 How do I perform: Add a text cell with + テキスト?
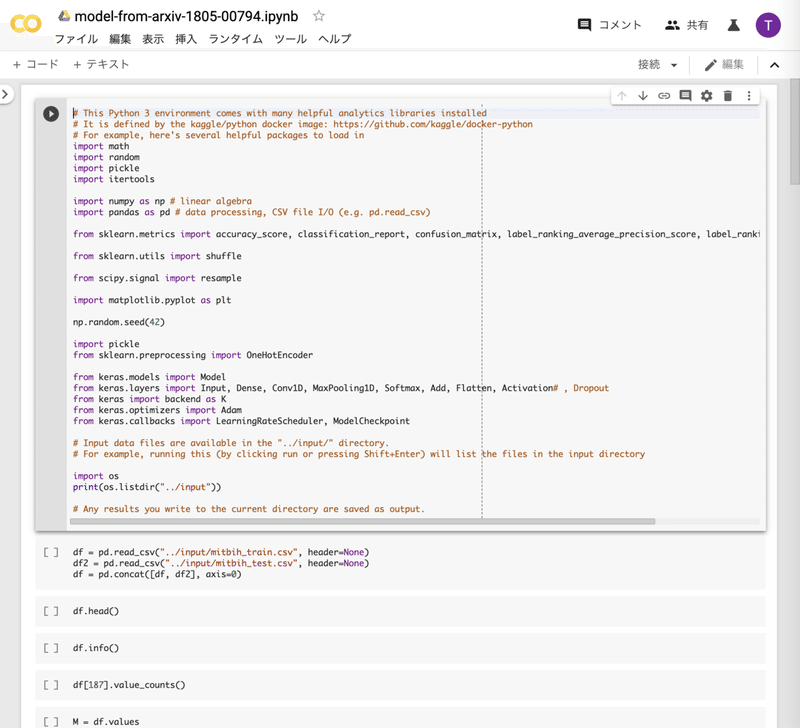click(x=101, y=64)
